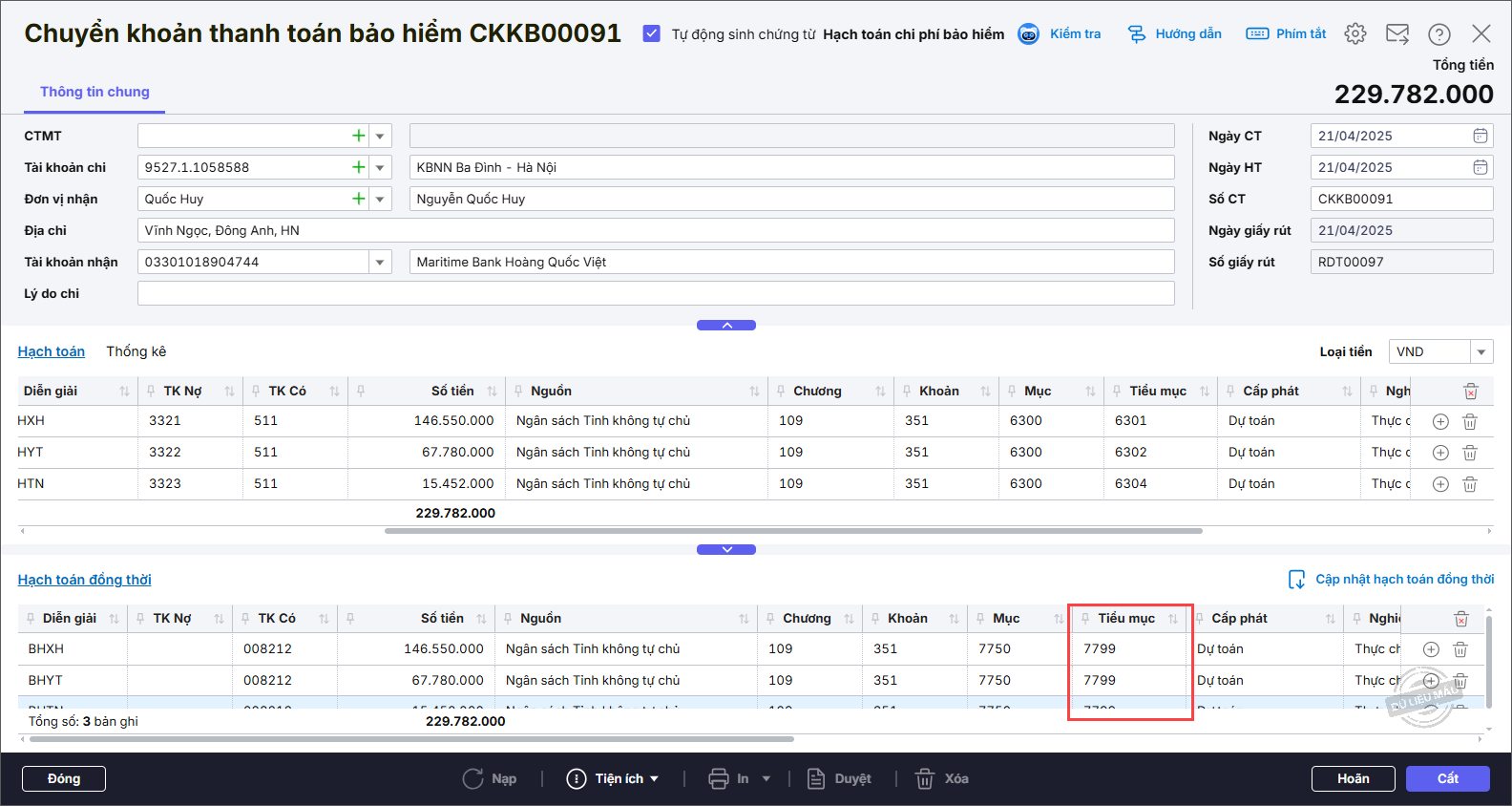Click the Lý do chi input field

(656, 293)
